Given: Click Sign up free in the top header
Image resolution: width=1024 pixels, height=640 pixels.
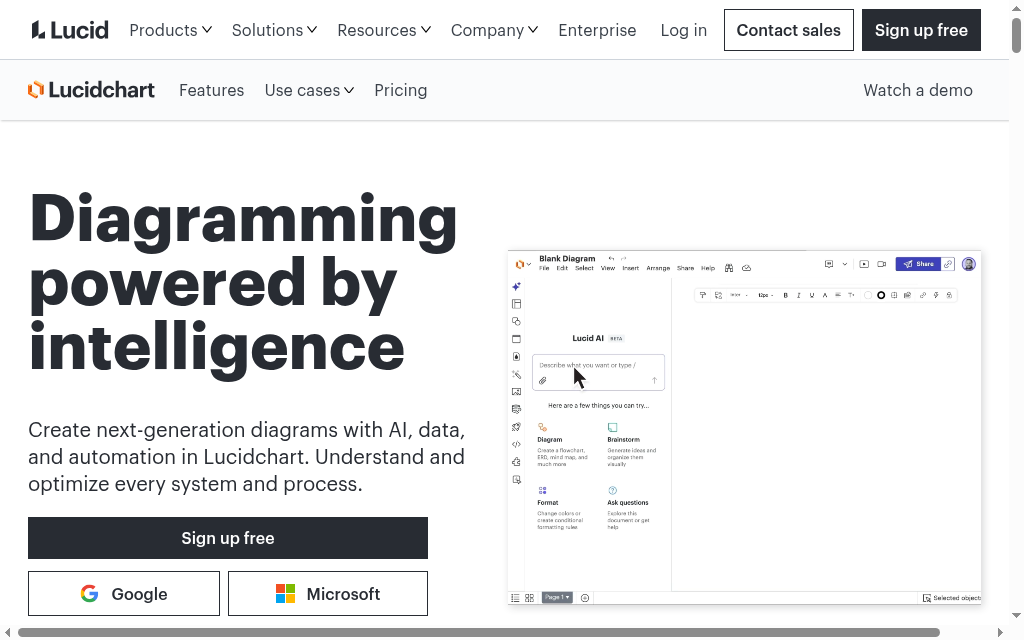Looking at the screenshot, I should coord(921,30).
